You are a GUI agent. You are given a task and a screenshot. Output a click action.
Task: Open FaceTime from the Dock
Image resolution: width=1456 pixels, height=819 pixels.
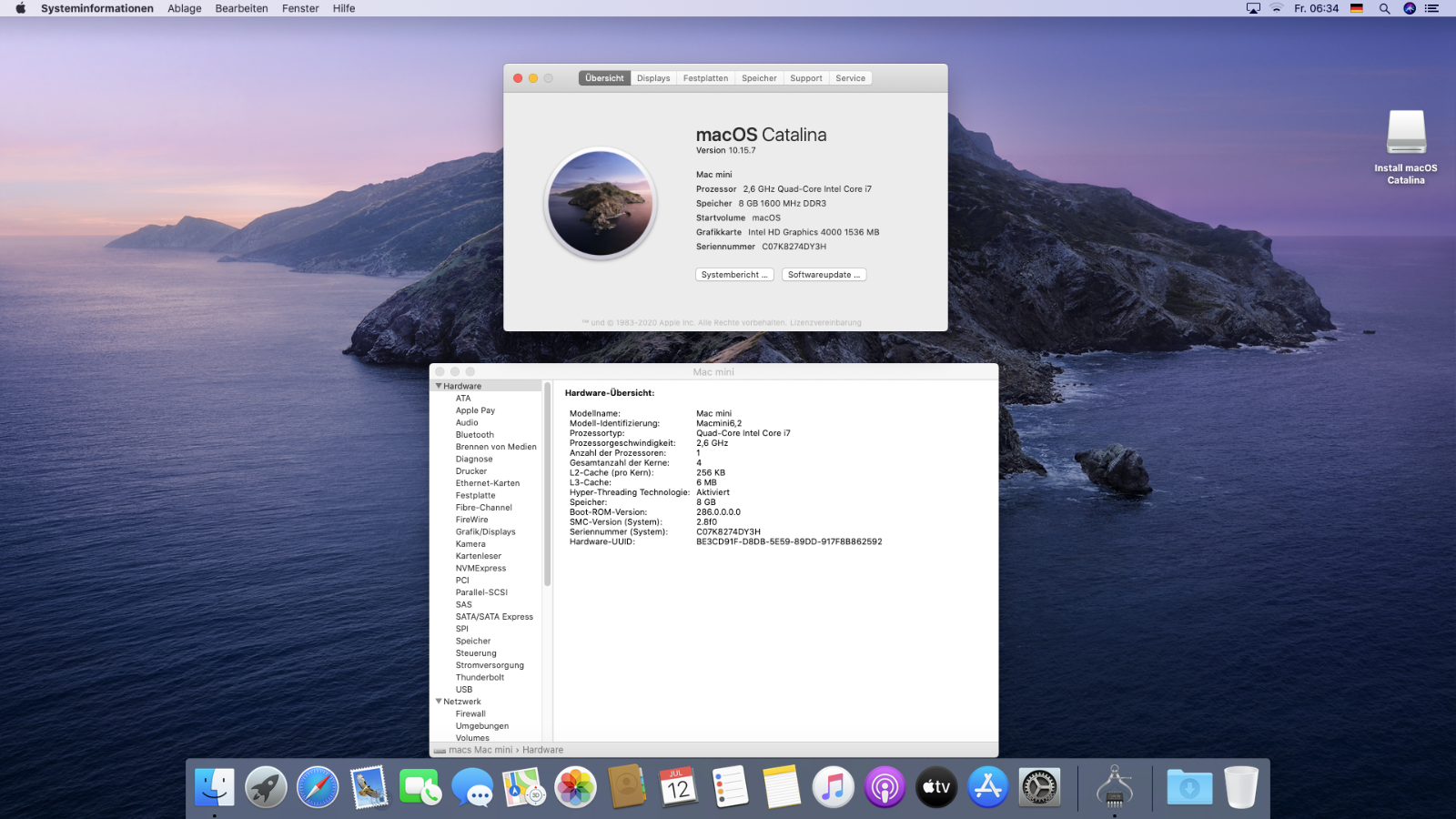(420, 787)
